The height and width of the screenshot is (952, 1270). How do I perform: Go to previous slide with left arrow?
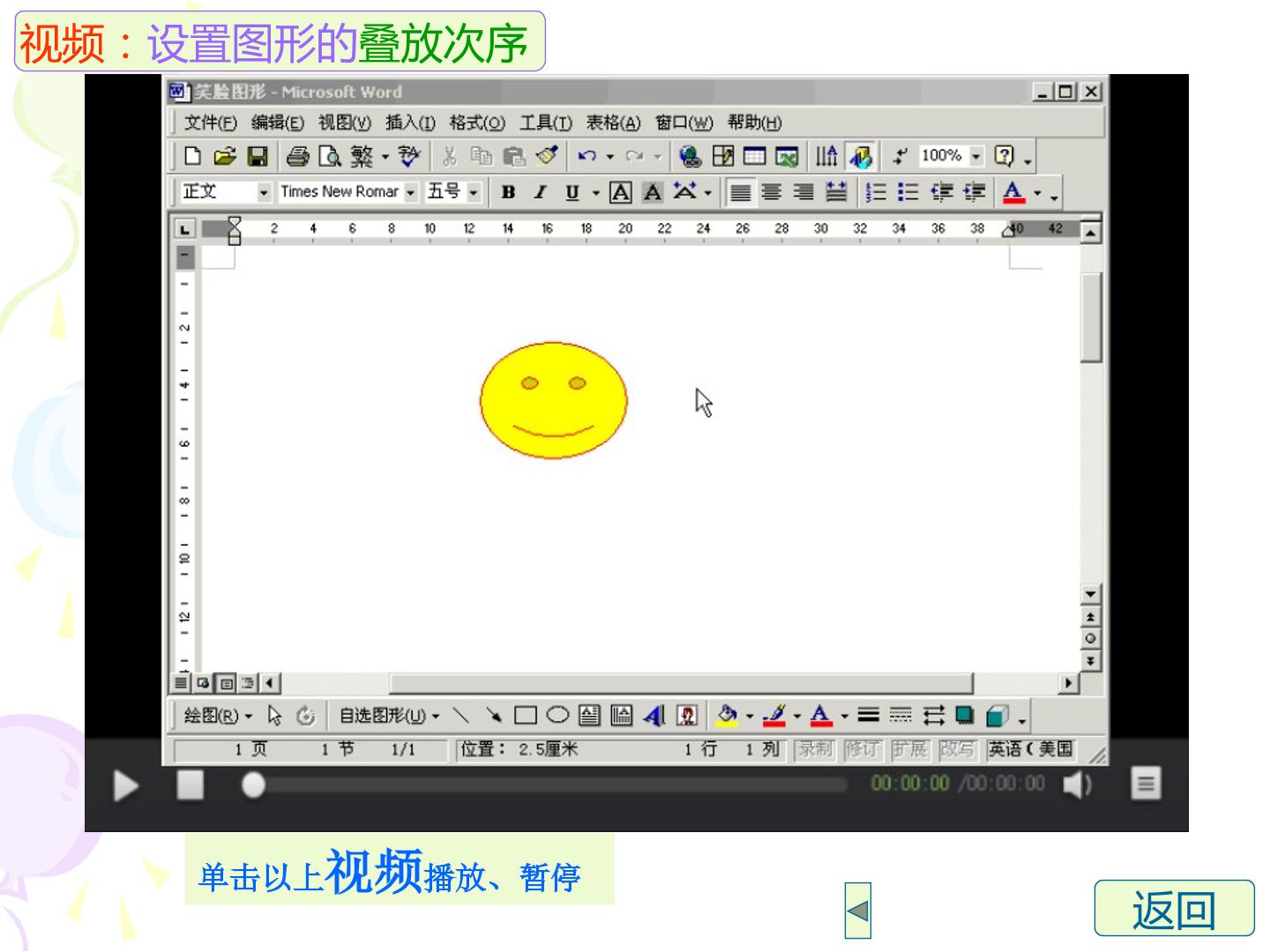(x=857, y=910)
